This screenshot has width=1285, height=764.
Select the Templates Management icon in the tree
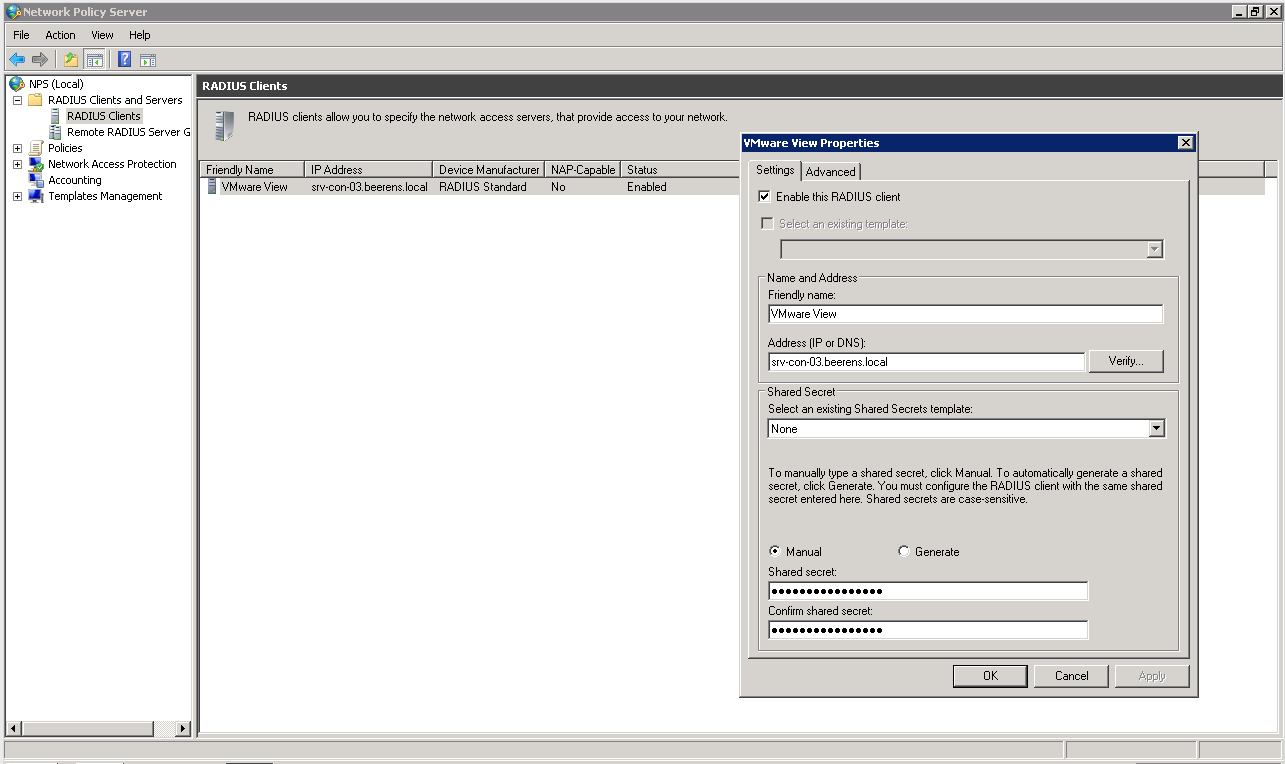tap(36, 196)
